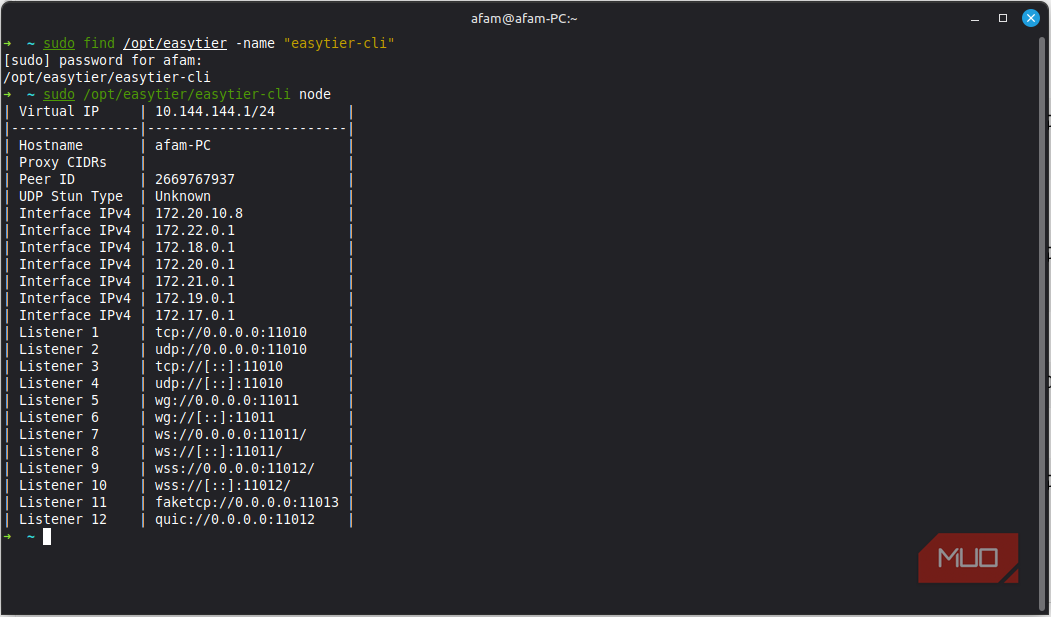Click the output path /opt/easytier/easytier-cli
The height and width of the screenshot is (617, 1051).
coord(107,78)
